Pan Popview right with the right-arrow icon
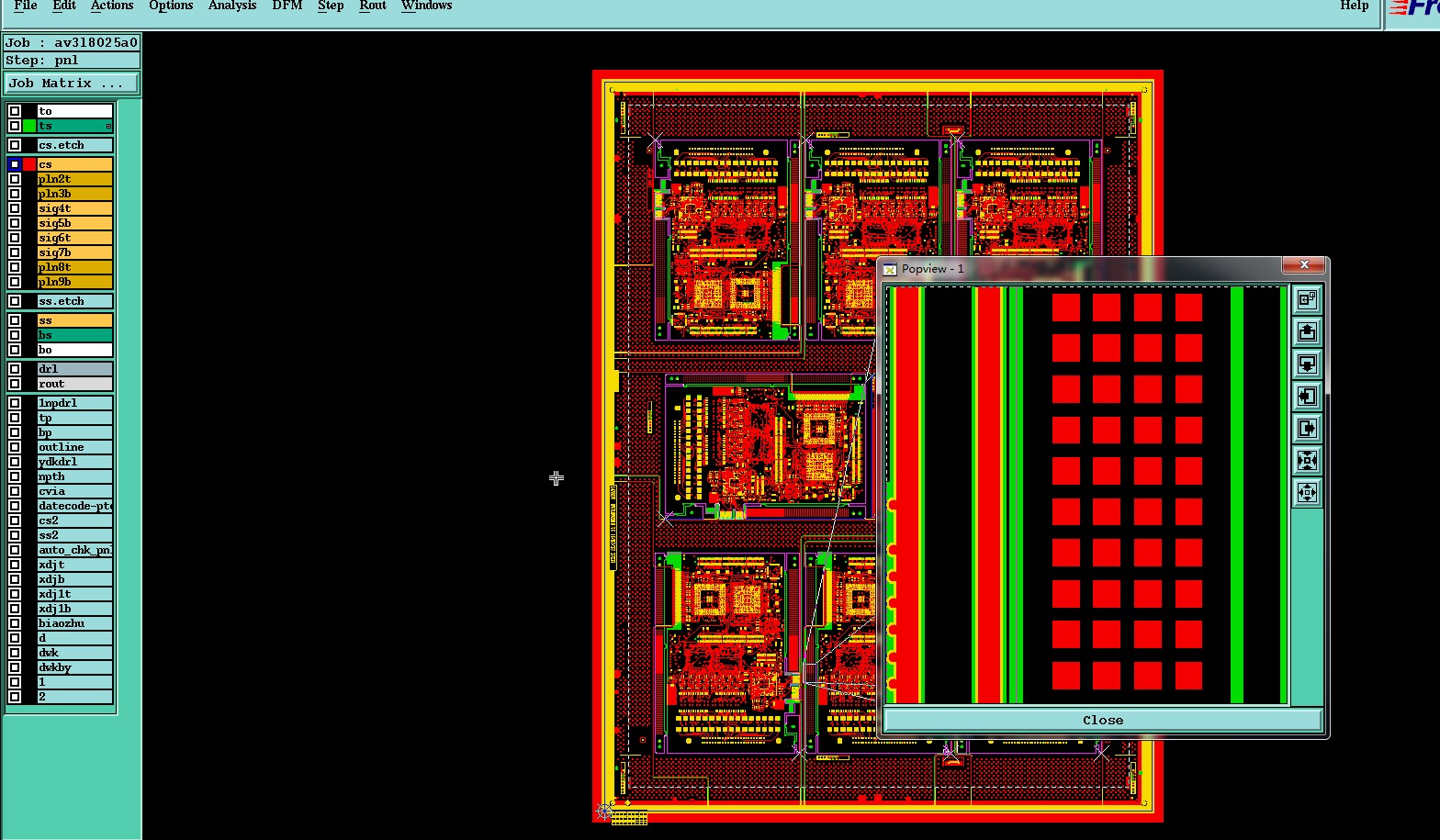This screenshot has width=1440, height=840. tap(1307, 428)
